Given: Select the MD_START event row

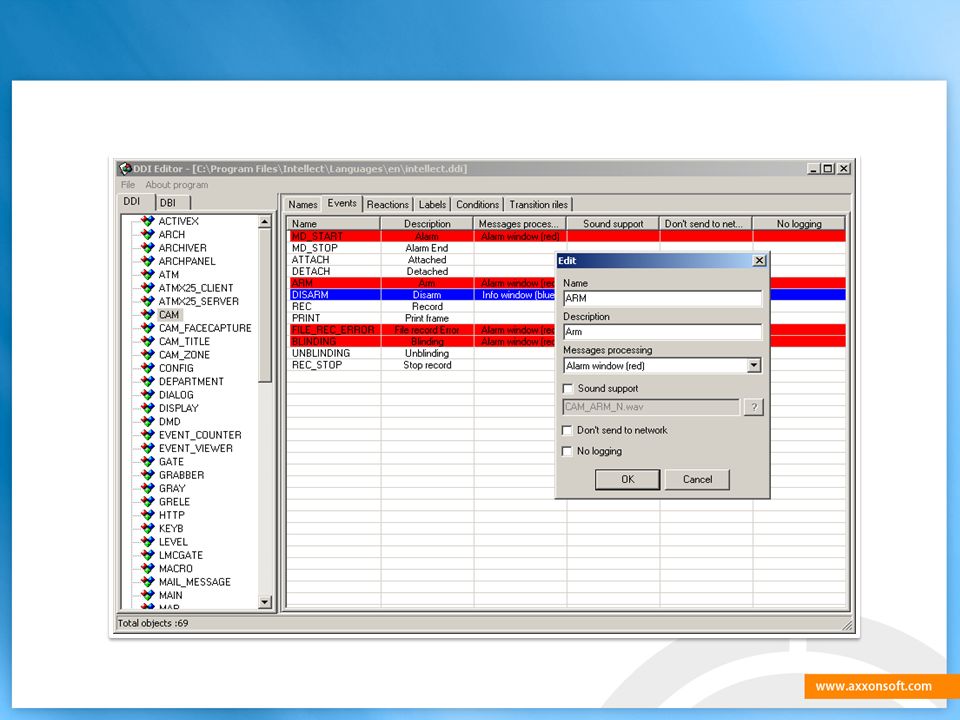Looking at the screenshot, I should pyautogui.click(x=566, y=236).
